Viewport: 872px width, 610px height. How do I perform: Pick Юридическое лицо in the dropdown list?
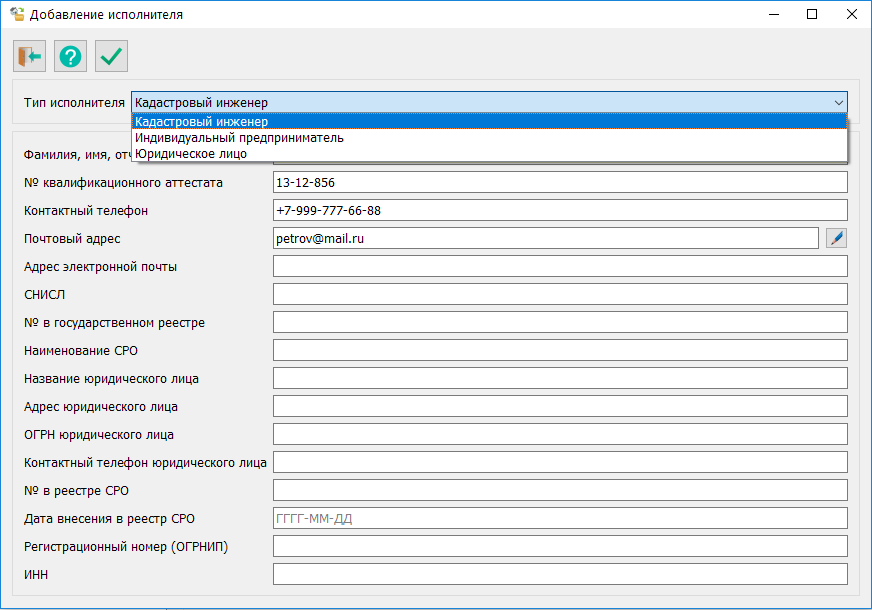(x=489, y=154)
